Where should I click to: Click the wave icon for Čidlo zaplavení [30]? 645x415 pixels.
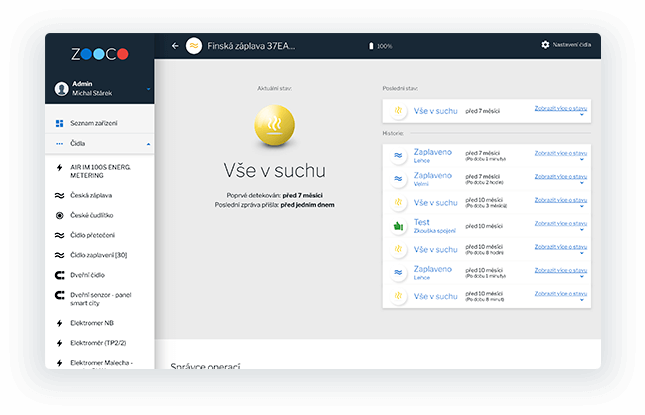click(x=60, y=255)
